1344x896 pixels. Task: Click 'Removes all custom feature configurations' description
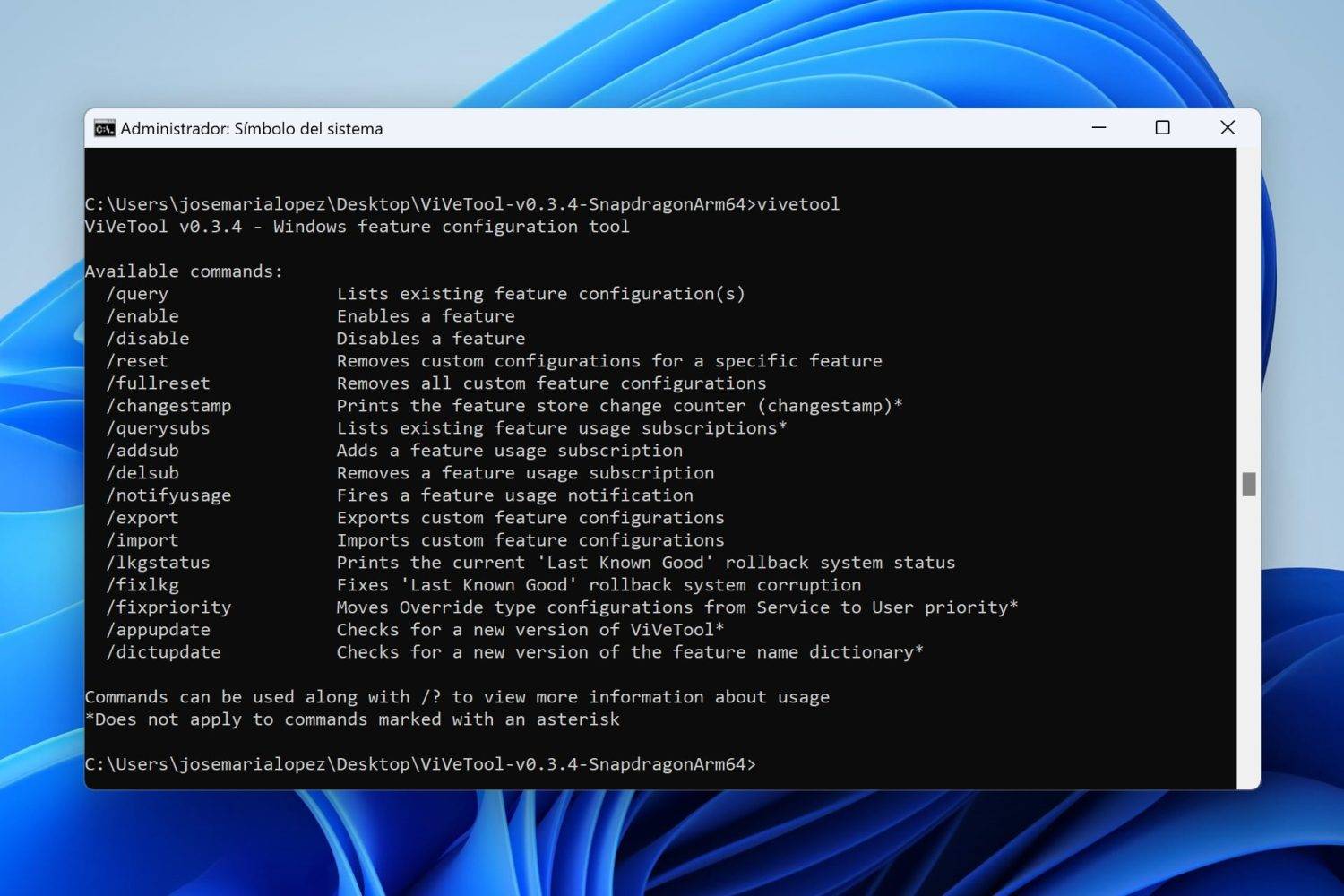(552, 383)
